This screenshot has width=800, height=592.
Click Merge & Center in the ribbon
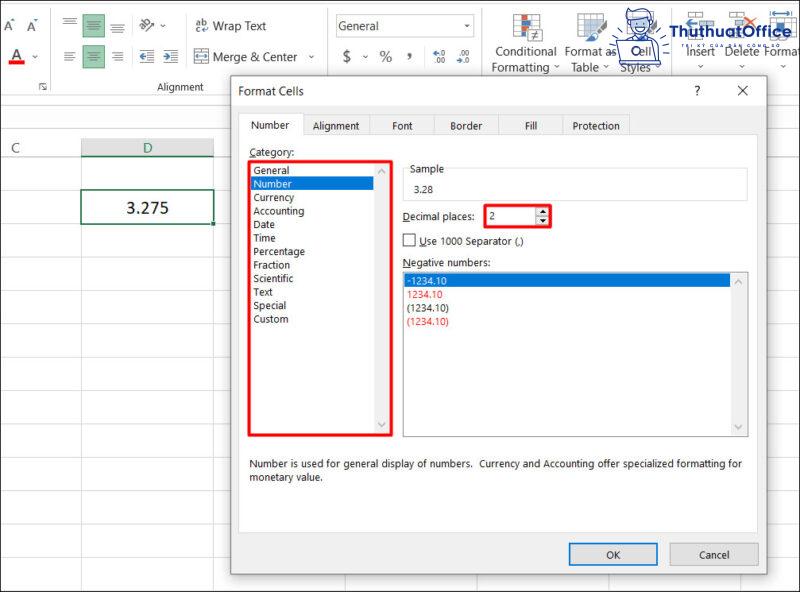[x=246, y=57]
